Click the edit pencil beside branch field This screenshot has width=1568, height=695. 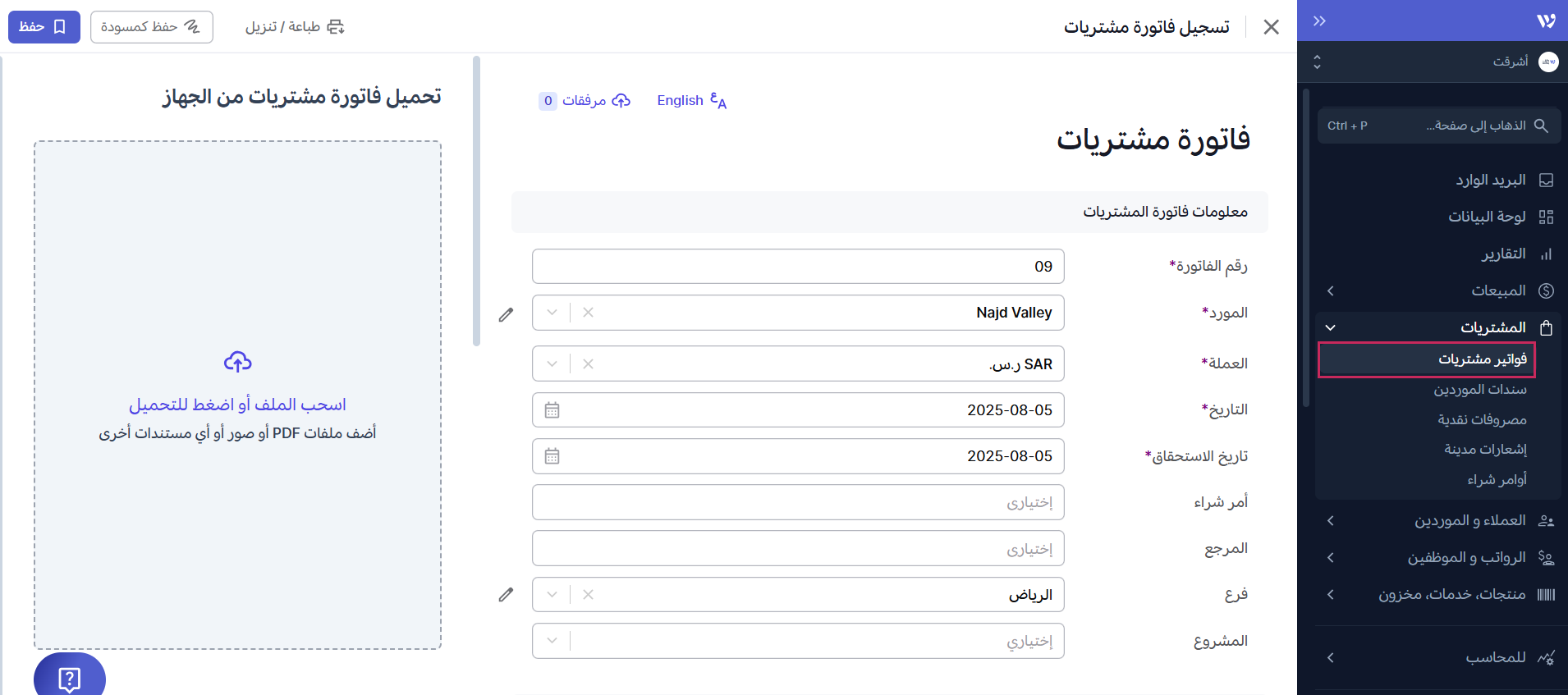pyautogui.click(x=506, y=595)
